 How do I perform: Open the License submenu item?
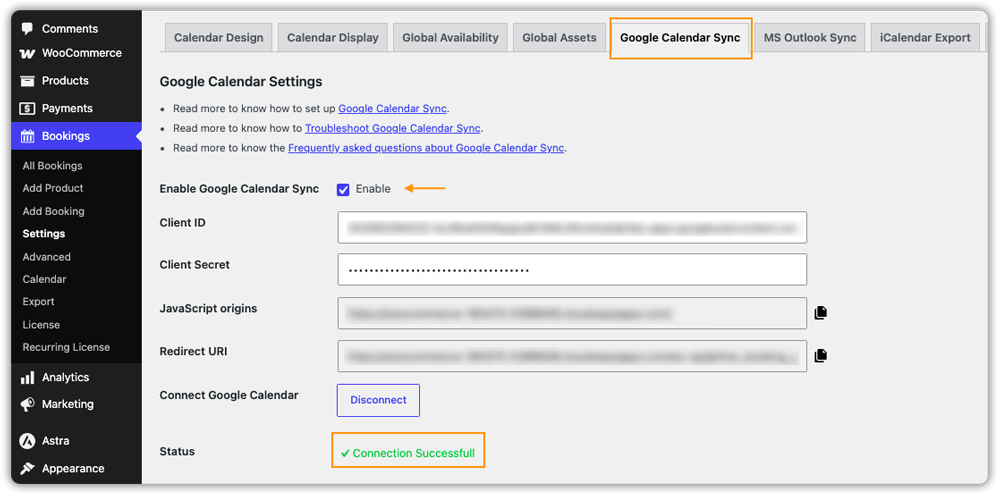[41, 325]
